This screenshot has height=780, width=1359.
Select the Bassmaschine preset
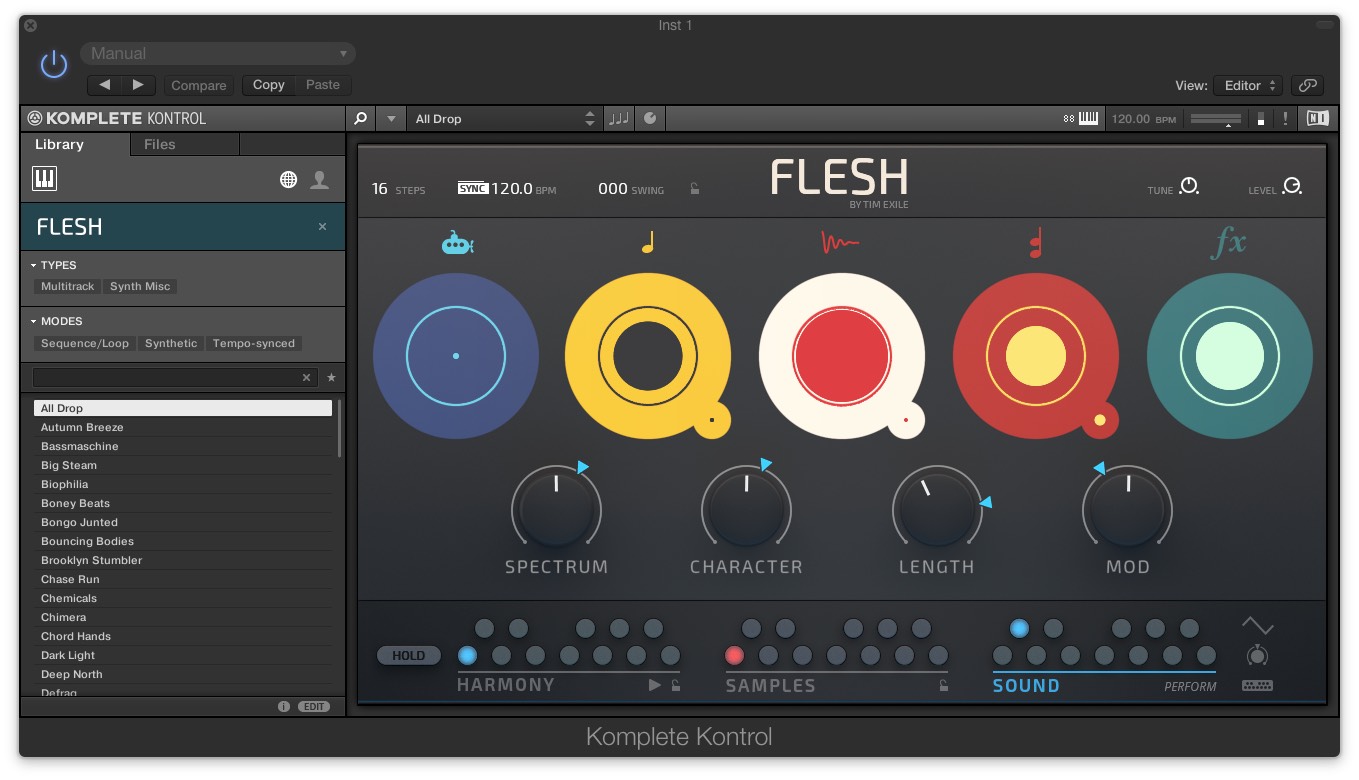tap(80, 446)
